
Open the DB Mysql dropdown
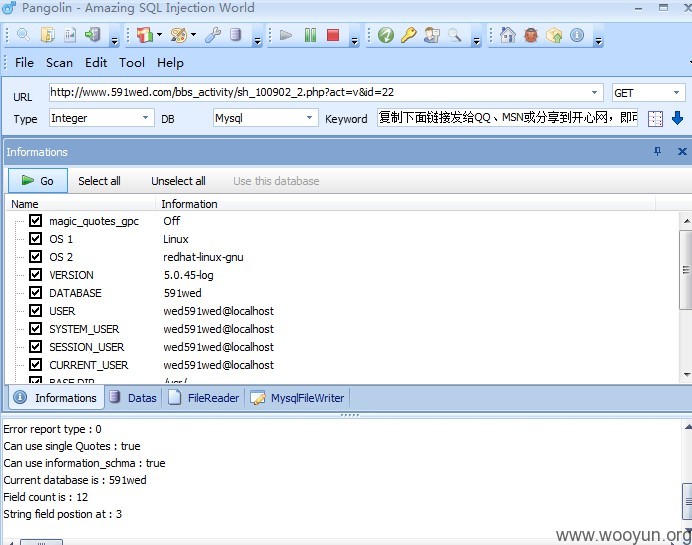tap(309, 118)
